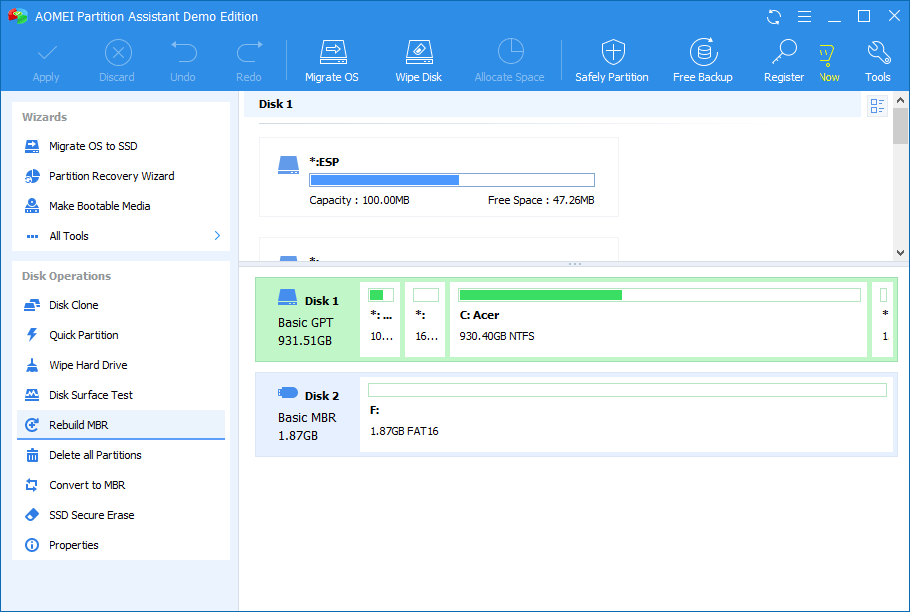
Task: Click the Now shopping cart icon
Action: [827, 55]
